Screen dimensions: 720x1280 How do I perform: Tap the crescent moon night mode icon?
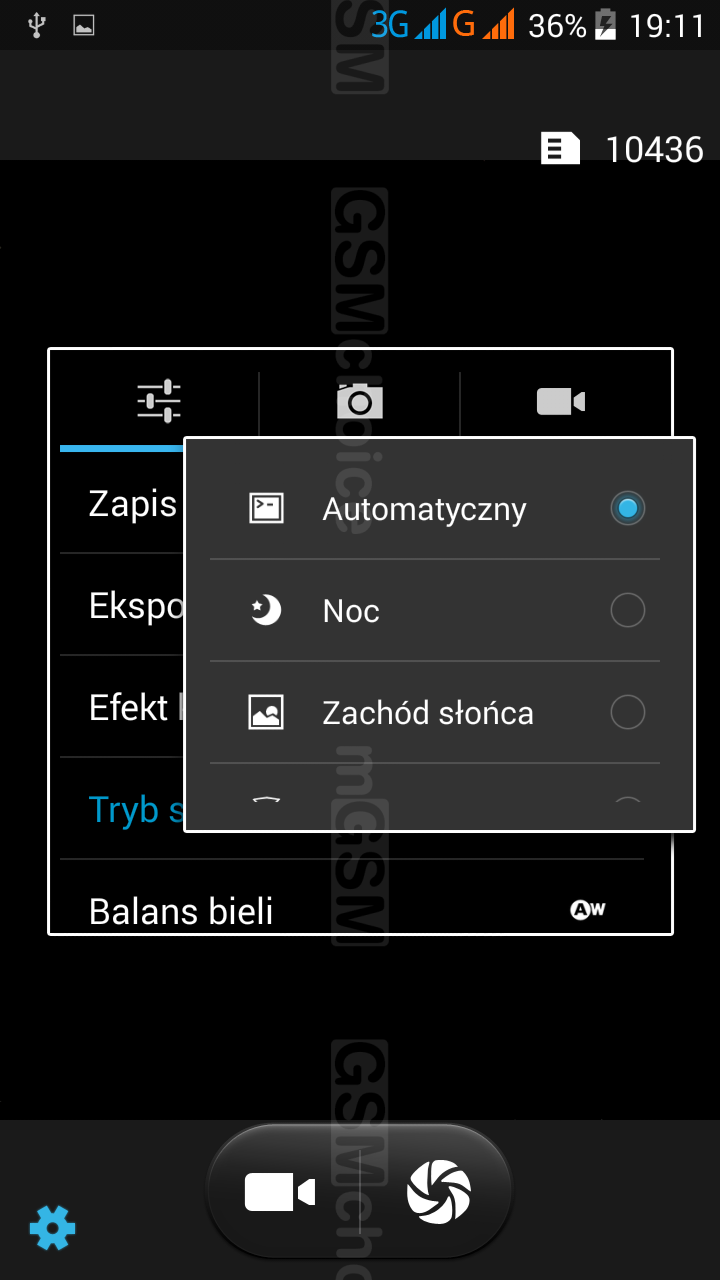[x=266, y=610]
